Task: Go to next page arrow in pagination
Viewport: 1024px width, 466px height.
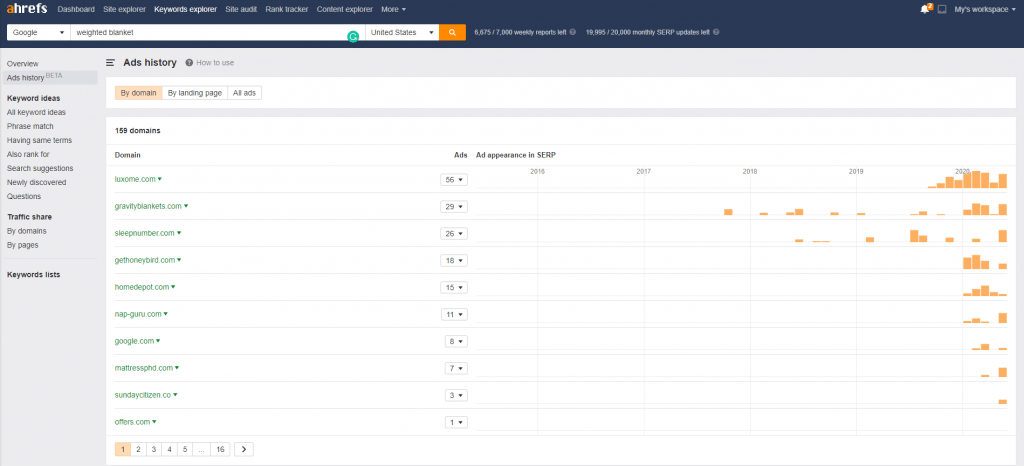Action: [244, 450]
